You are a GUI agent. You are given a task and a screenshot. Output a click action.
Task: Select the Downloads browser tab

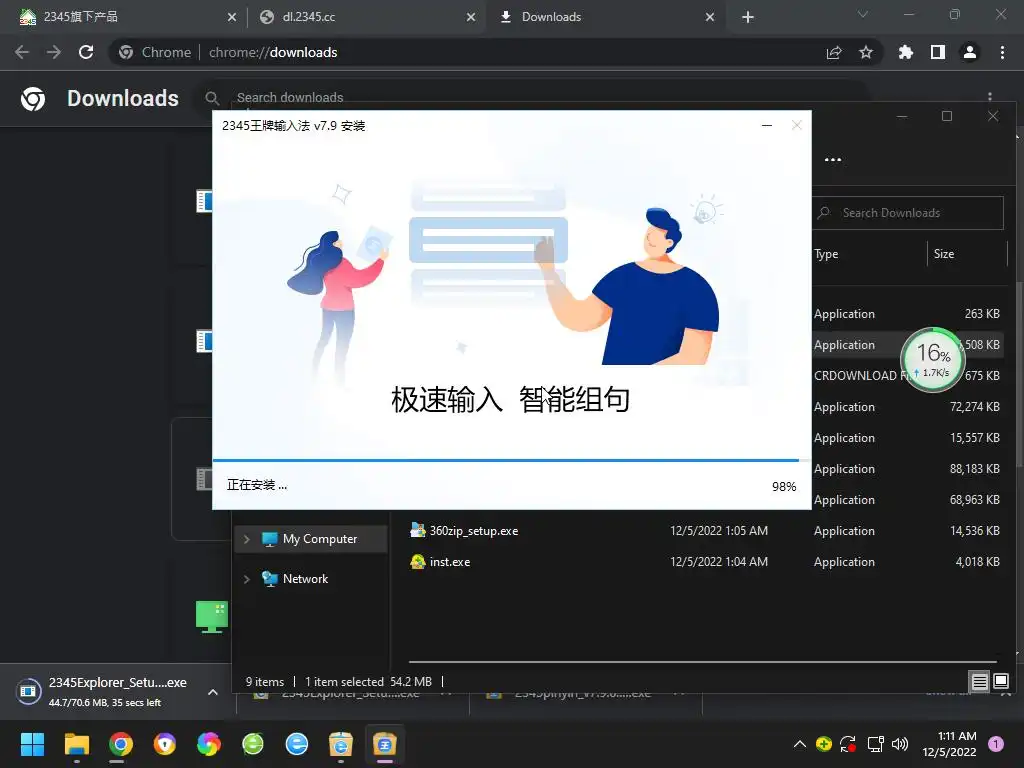pyautogui.click(x=605, y=17)
